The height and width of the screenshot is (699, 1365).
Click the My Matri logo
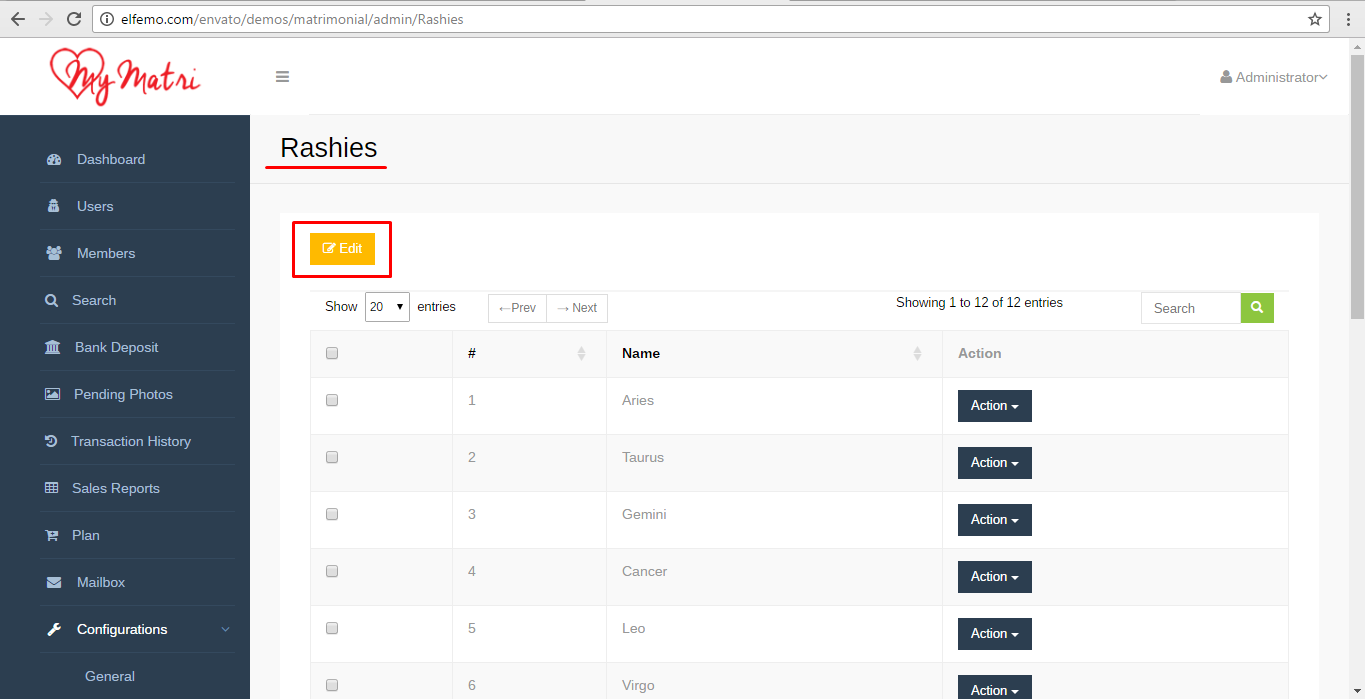tap(125, 76)
